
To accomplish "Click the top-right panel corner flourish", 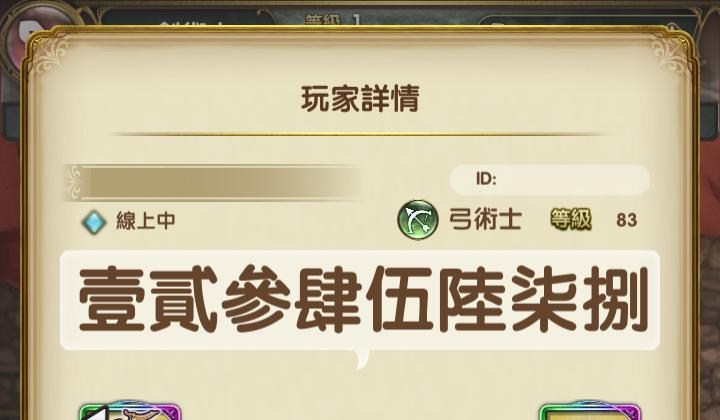I will pos(670,54).
